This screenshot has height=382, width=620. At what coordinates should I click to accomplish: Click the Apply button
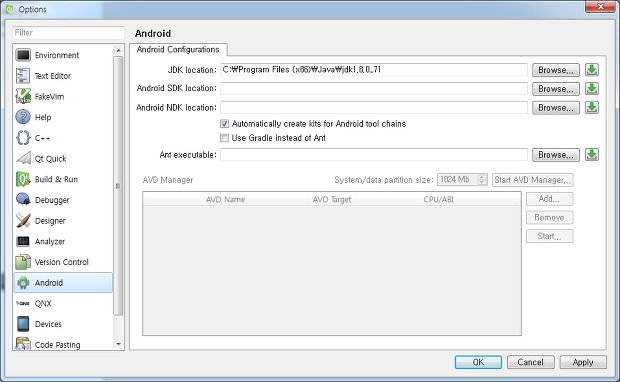pyautogui.click(x=583, y=362)
